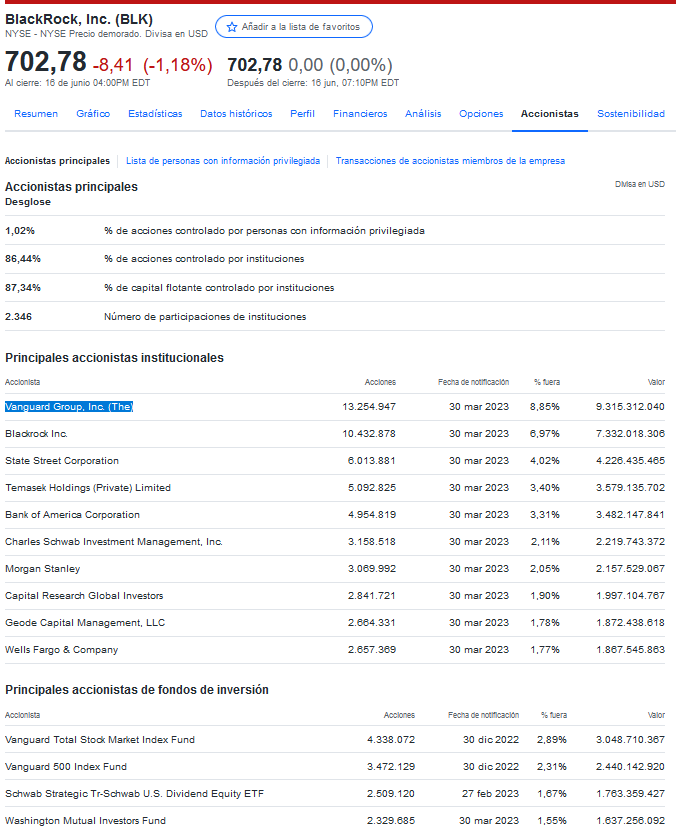Image resolution: width=676 pixels, height=830 pixels.
Task: Click the 1,02% insiders percentage
Action: tap(20, 231)
